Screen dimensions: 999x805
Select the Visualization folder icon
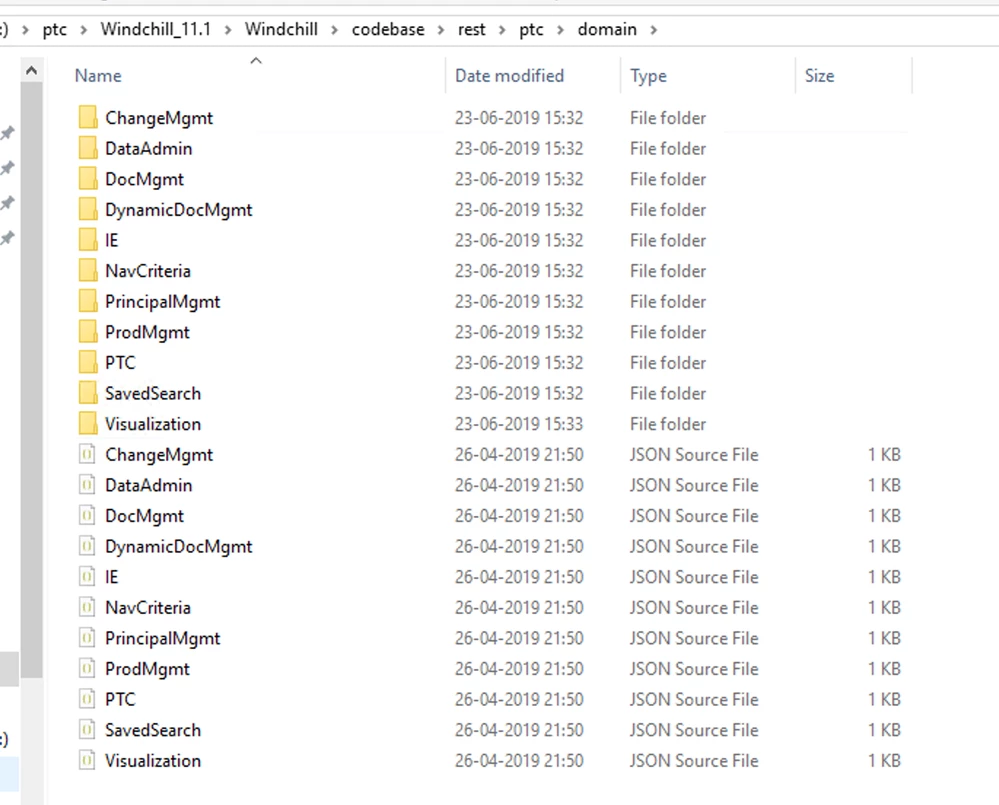[x=88, y=423]
